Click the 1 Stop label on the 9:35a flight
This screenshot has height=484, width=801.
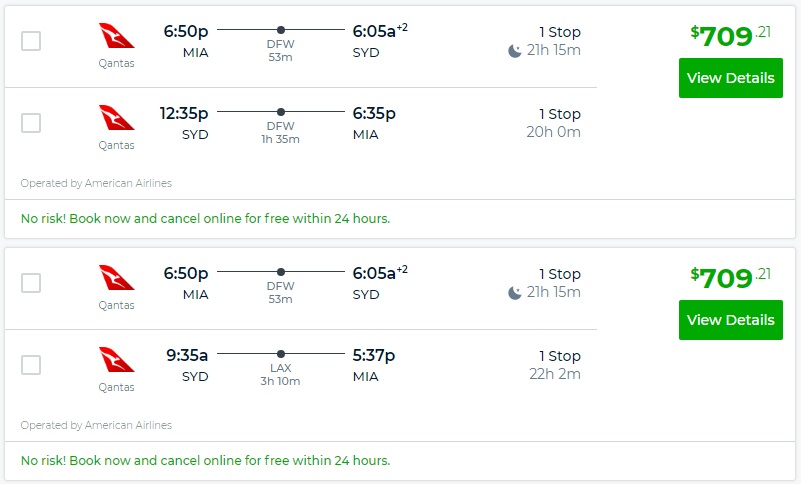[x=559, y=355]
